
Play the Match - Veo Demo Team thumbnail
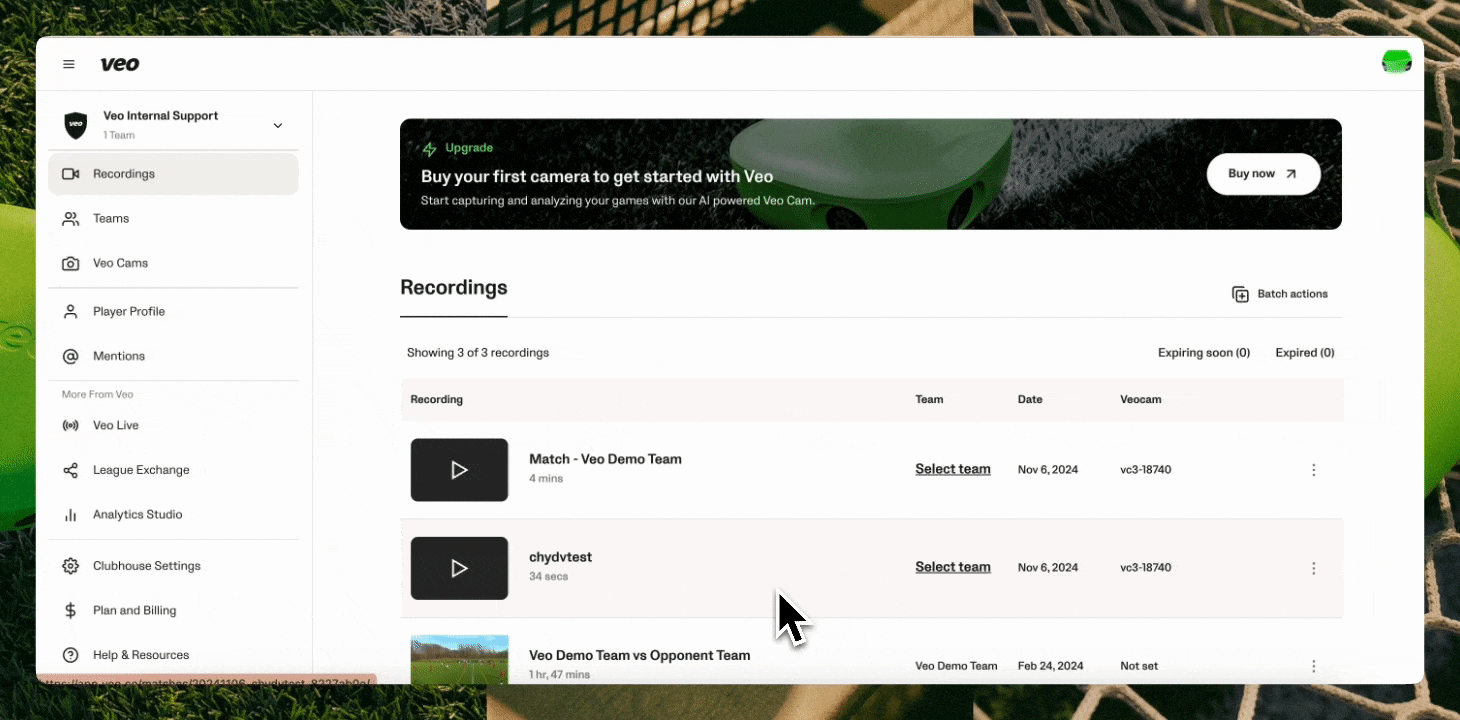[x=459, y=470]
